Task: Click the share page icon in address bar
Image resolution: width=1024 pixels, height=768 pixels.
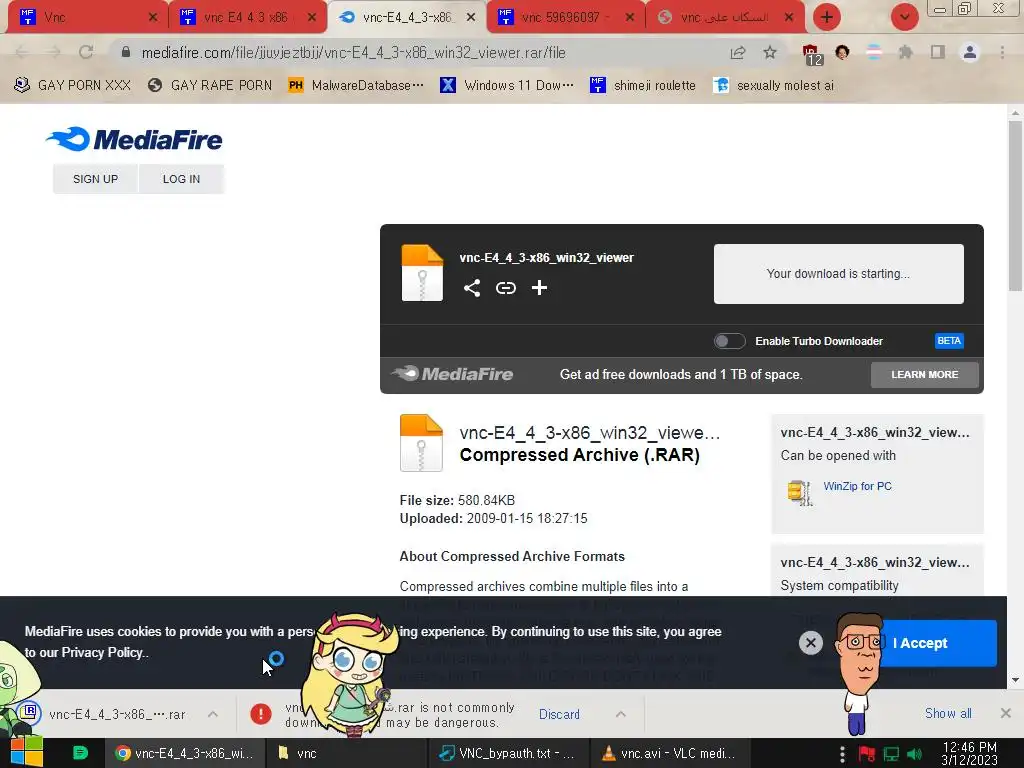Action: point(738,52)
